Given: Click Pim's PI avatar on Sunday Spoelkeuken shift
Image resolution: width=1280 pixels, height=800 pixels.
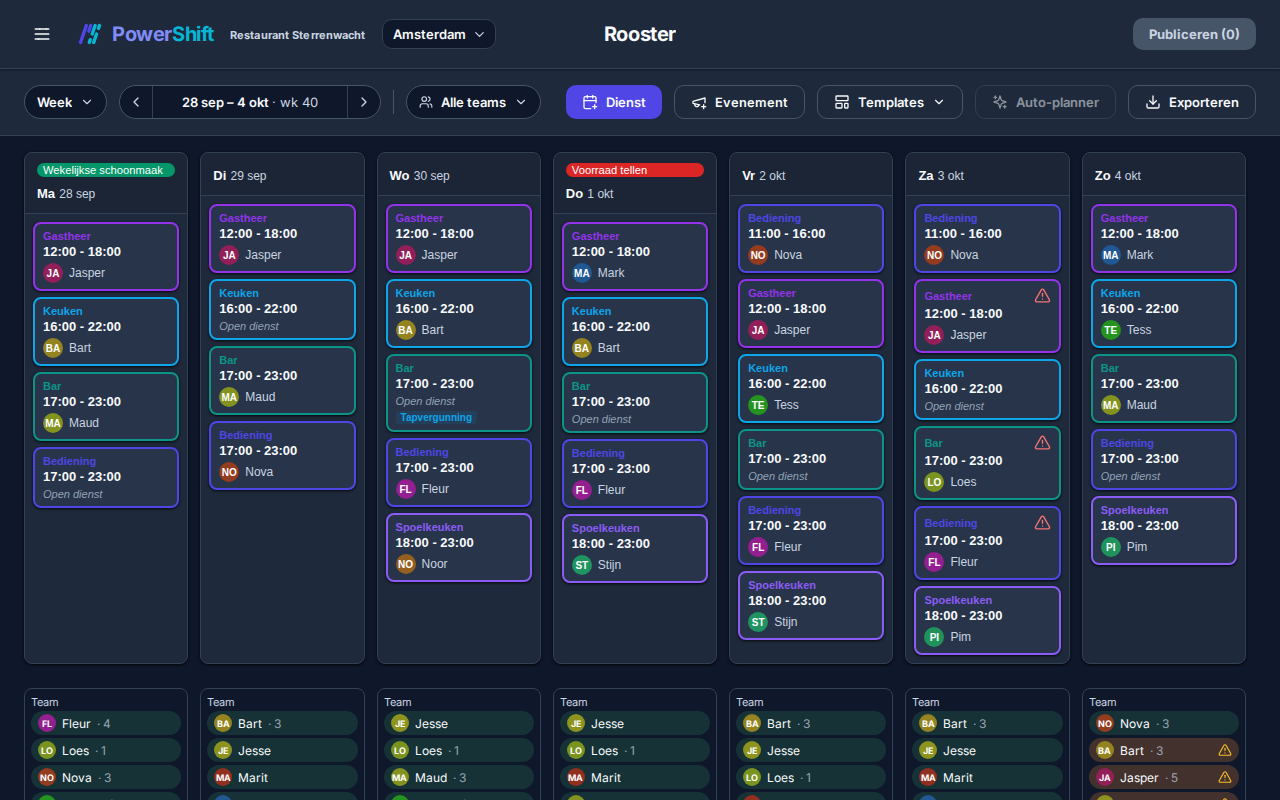Looking at the screenshot, I should coord(1111,547).
